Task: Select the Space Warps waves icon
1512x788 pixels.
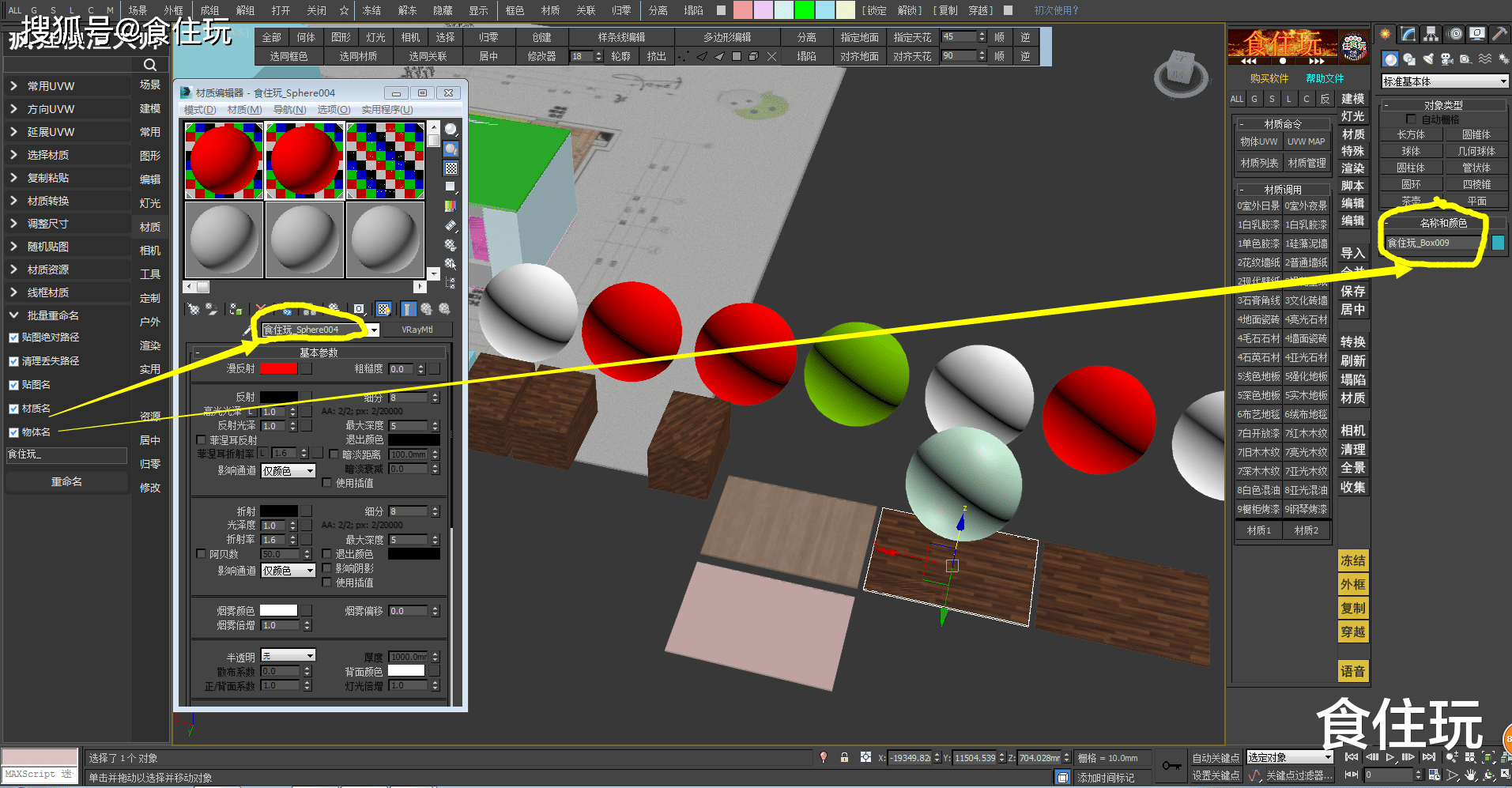Action: click(x=1485, y=59)
